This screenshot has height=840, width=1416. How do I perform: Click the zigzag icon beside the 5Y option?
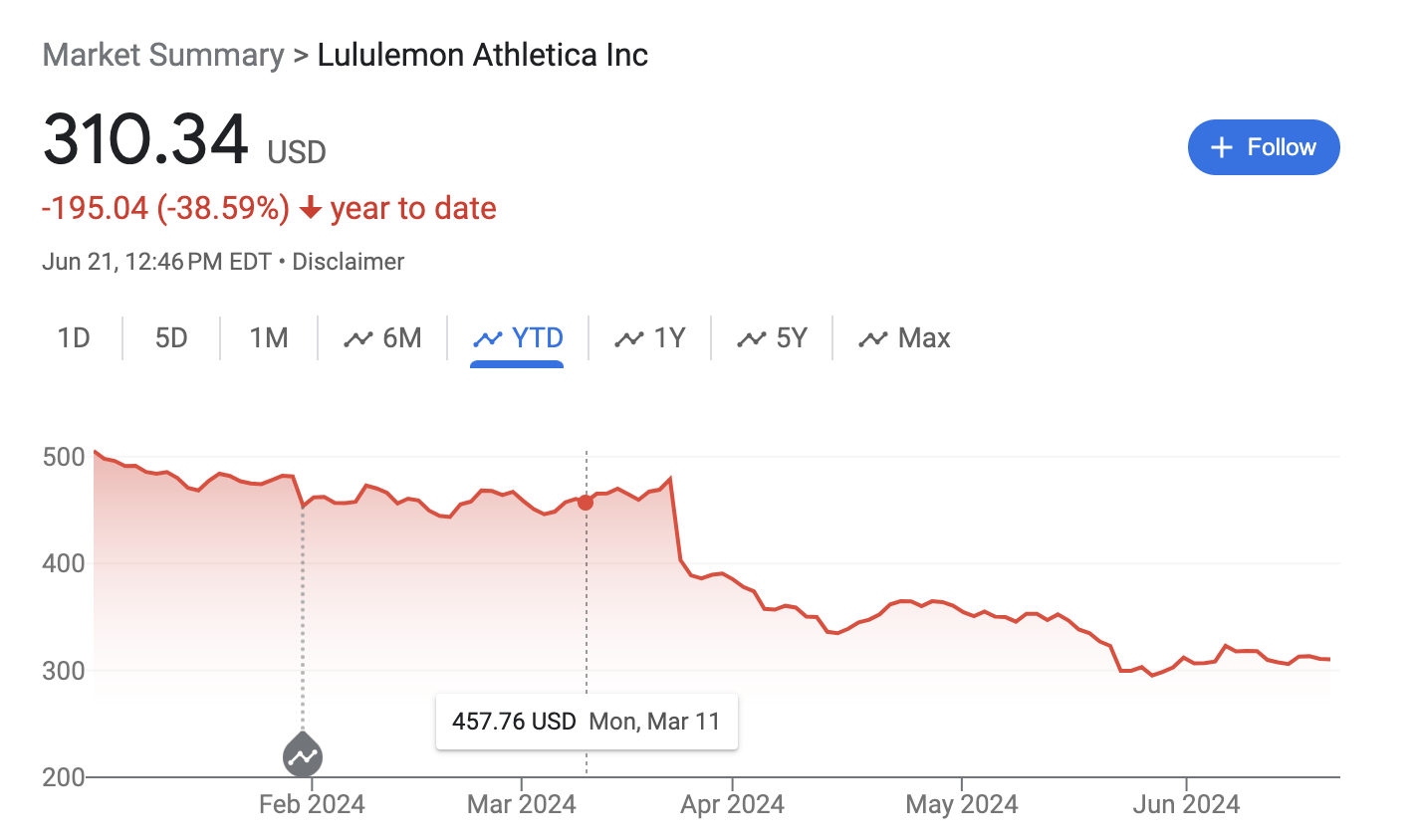tap(750, 338)
